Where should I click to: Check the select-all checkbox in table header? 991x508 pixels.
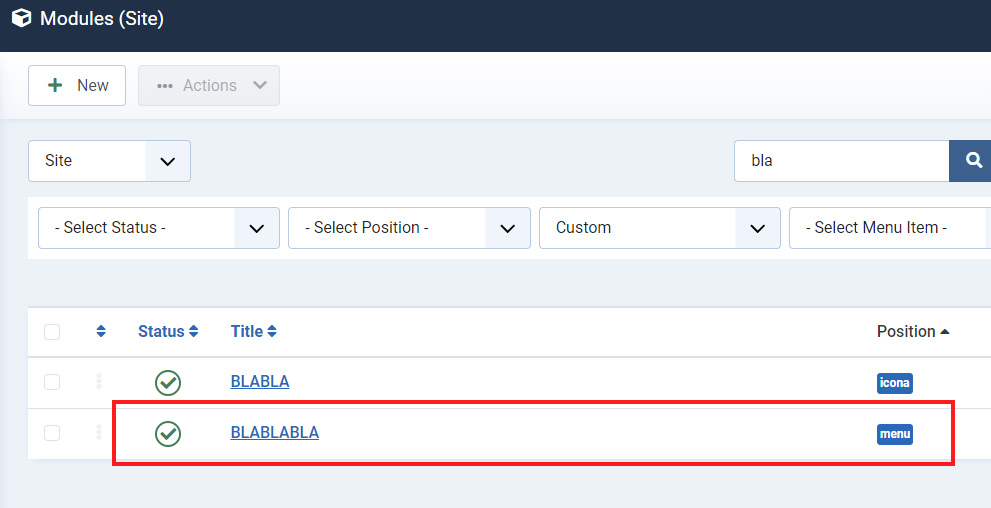pyautogui.click(x=52, y=332)
